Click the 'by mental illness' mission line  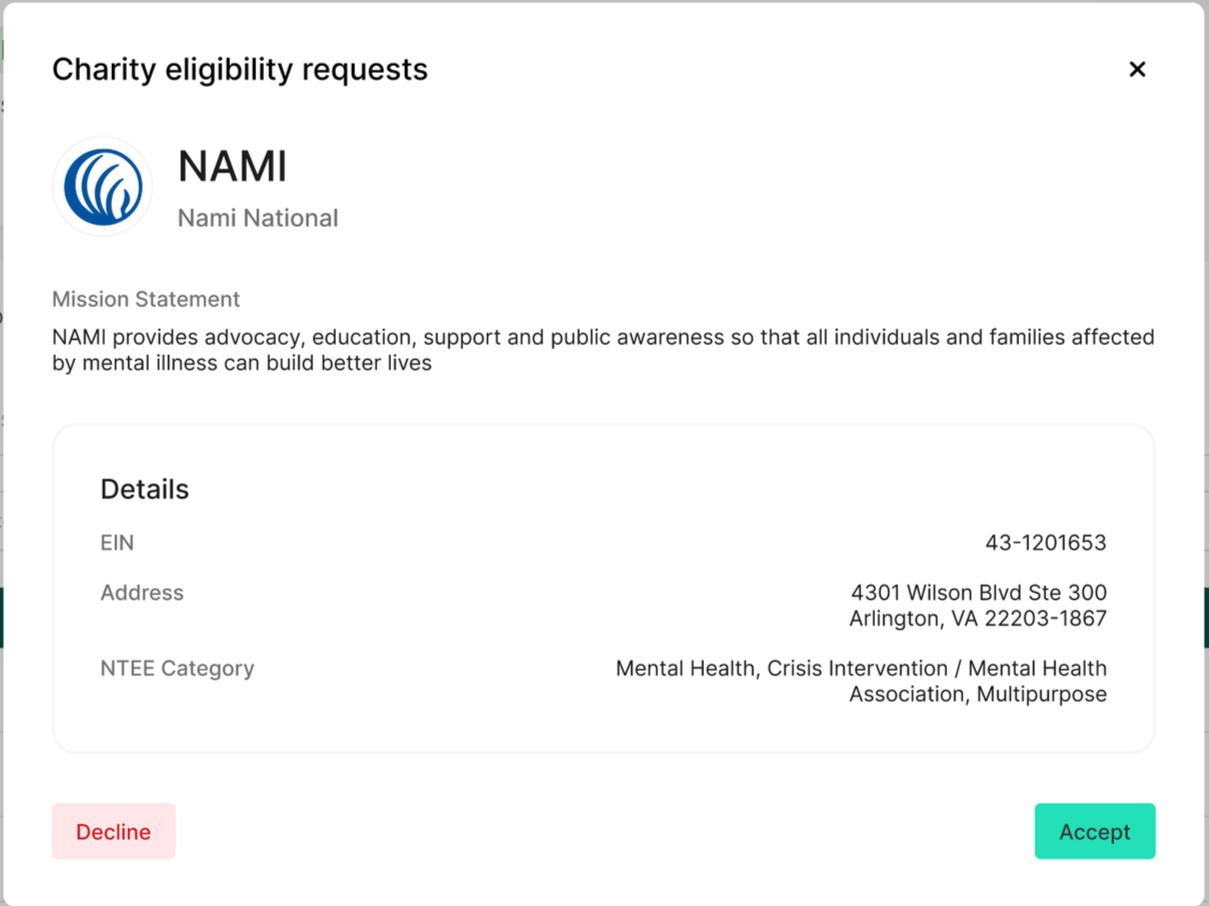click(x=242, y=363)
